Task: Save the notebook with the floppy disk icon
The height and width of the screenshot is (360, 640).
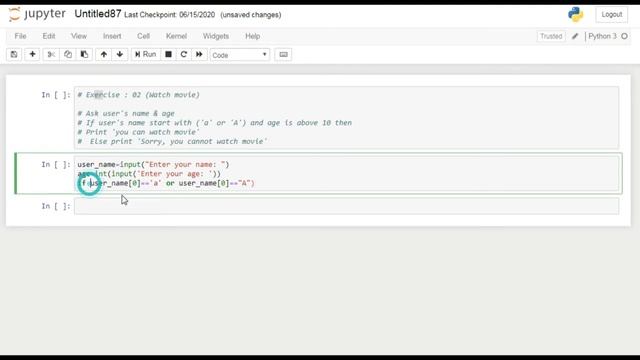Action: click(14, 54)
